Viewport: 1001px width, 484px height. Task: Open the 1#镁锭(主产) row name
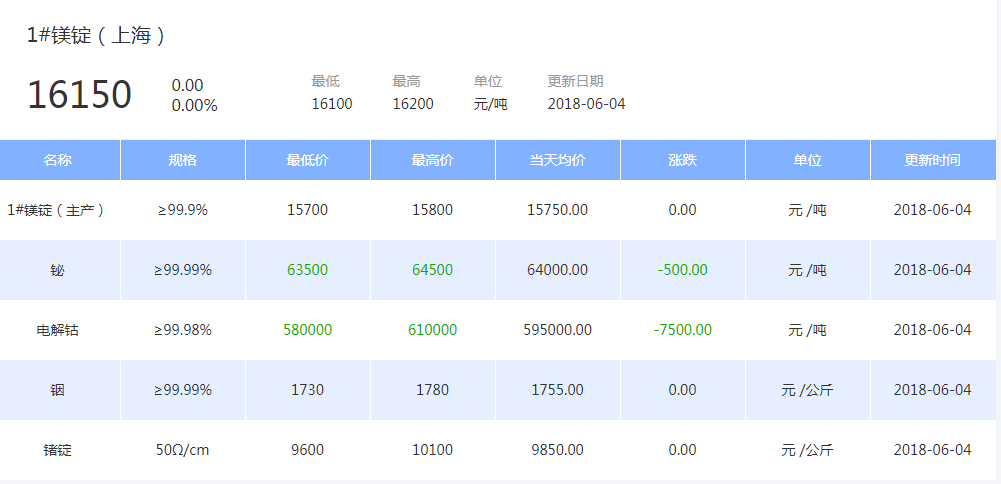pos(56,210)
